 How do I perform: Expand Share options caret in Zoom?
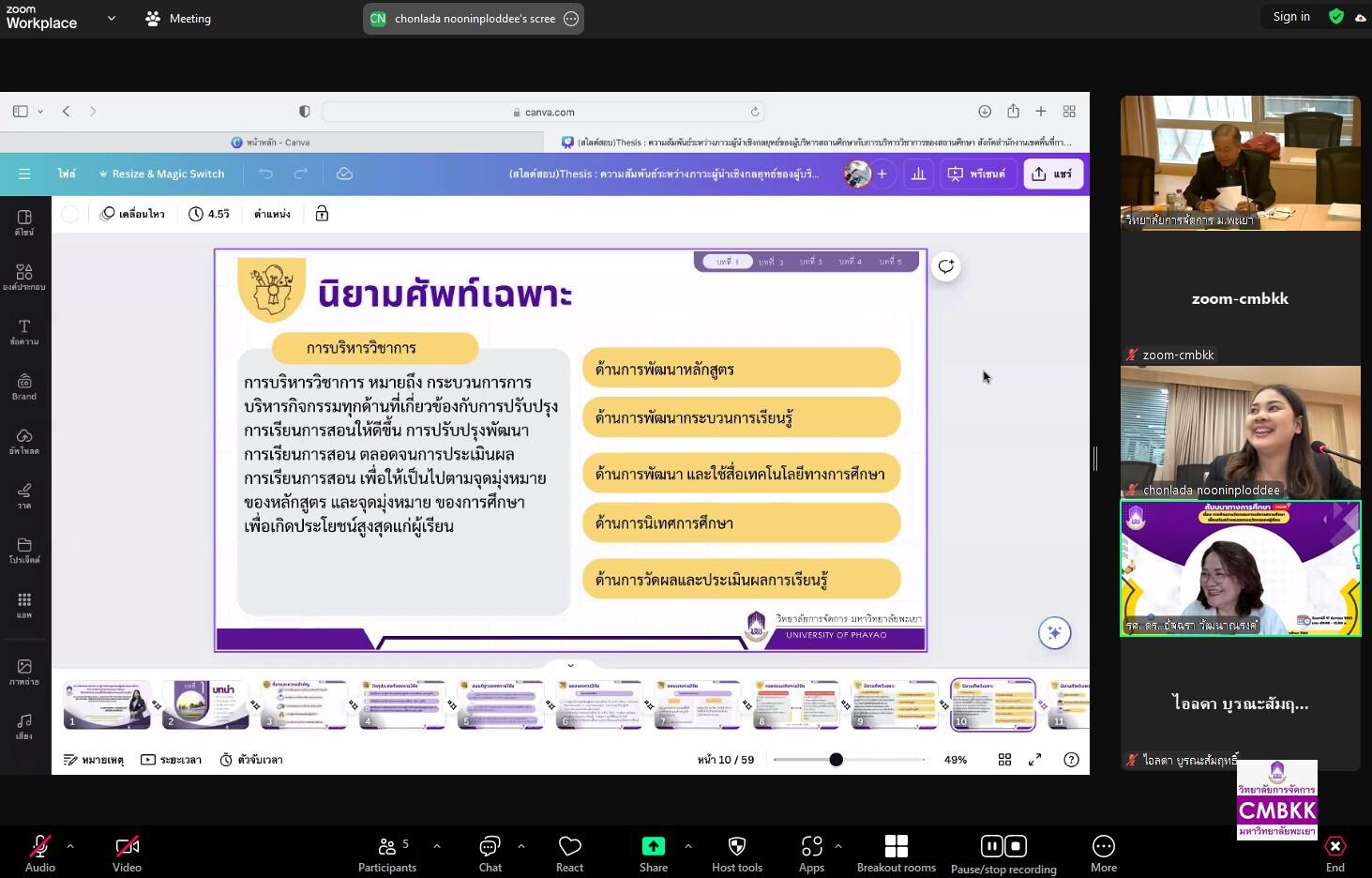[x=687, y=845]
